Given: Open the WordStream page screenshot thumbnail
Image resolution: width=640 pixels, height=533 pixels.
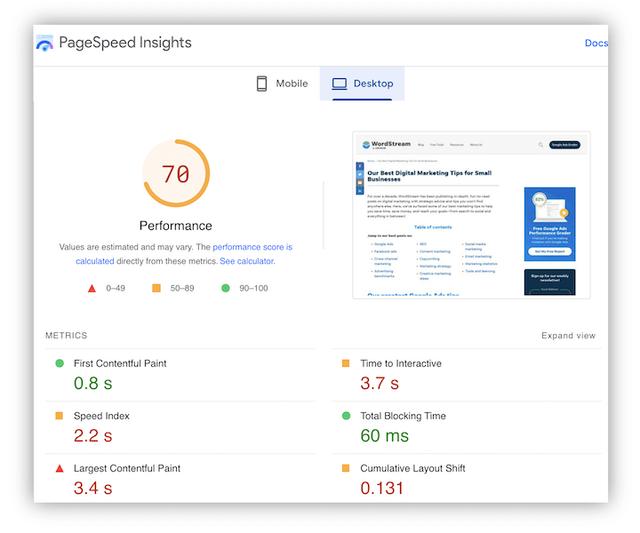Looking at the screenshot, I should (x=471, y=215).
